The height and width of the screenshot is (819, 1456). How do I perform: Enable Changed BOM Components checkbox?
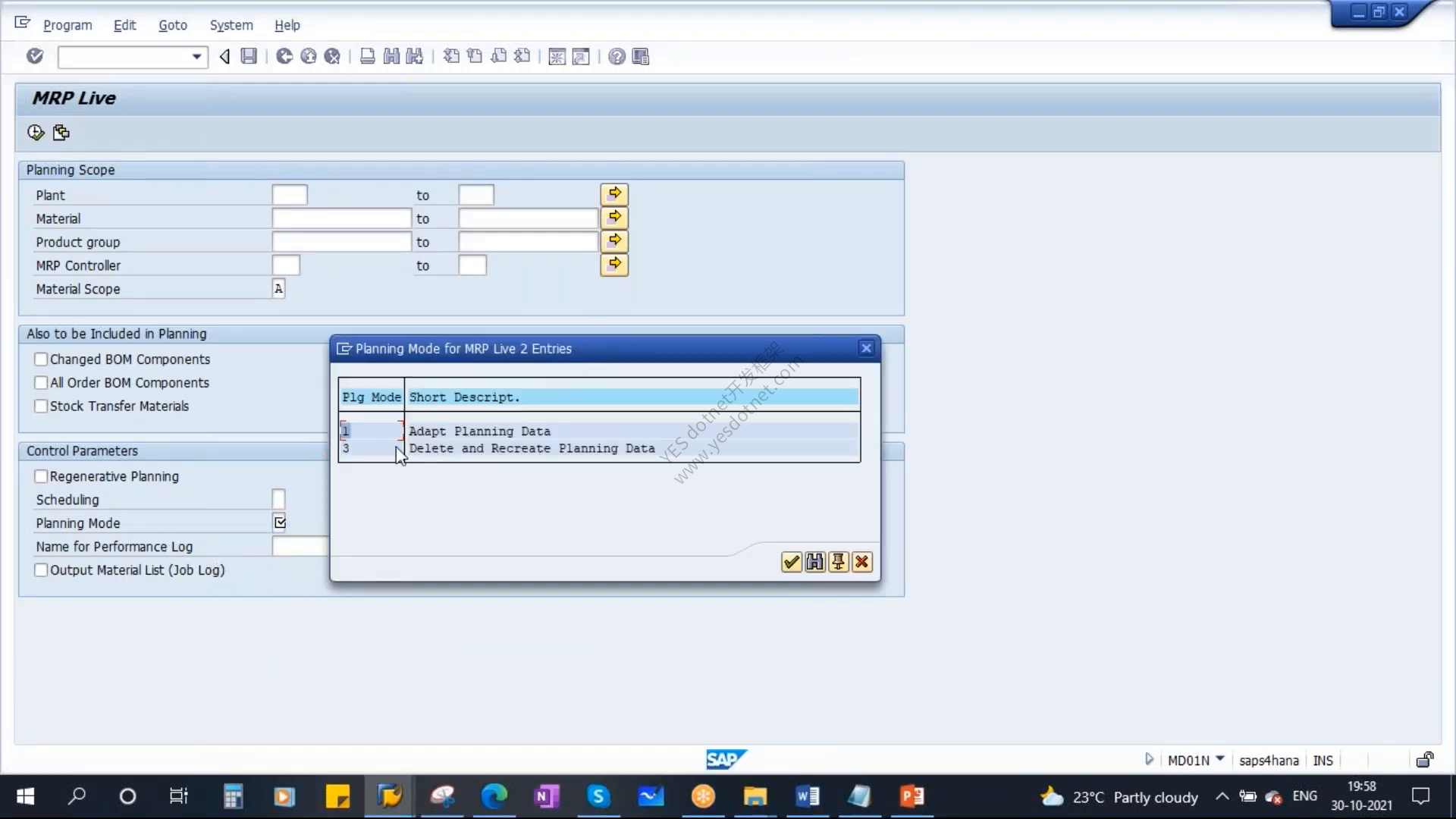41,359
